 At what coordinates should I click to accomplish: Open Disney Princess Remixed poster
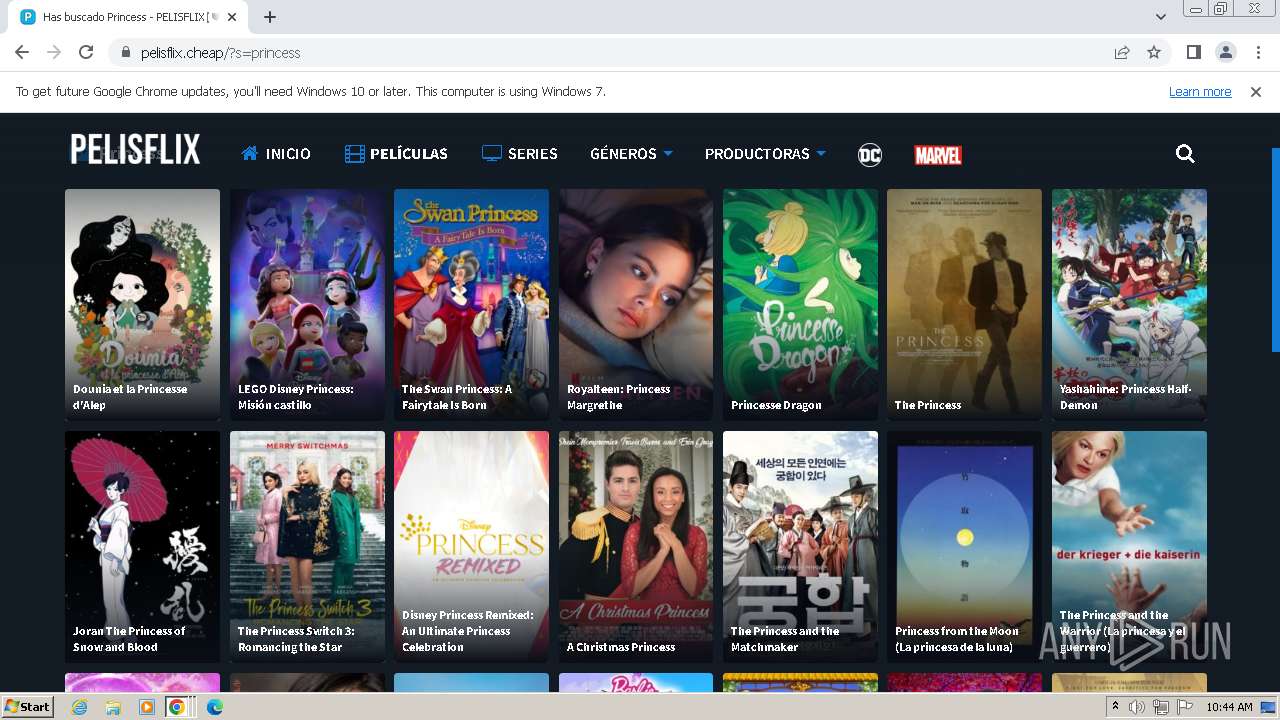coord(471,546)
